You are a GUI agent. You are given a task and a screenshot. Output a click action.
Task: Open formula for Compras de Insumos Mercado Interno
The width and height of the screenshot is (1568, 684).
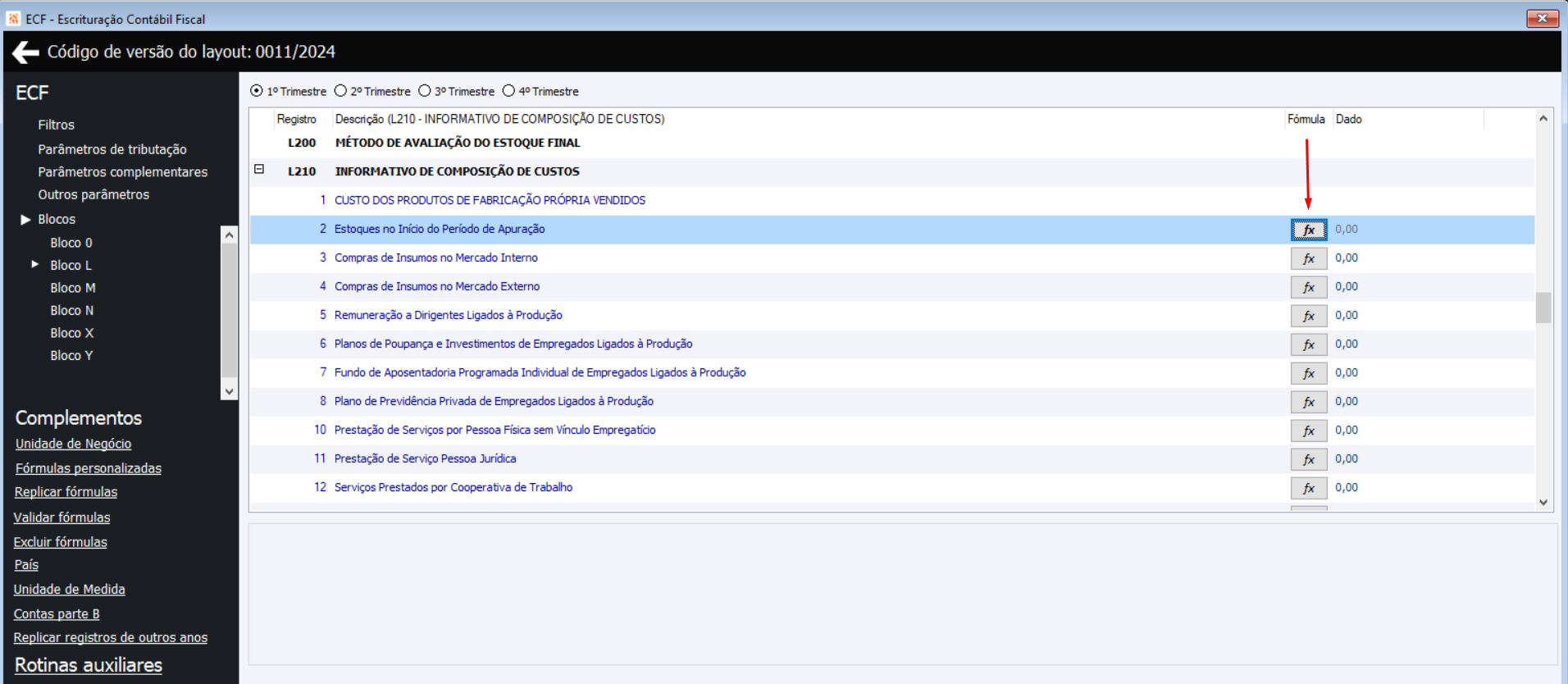click(x=1309, y=258)
